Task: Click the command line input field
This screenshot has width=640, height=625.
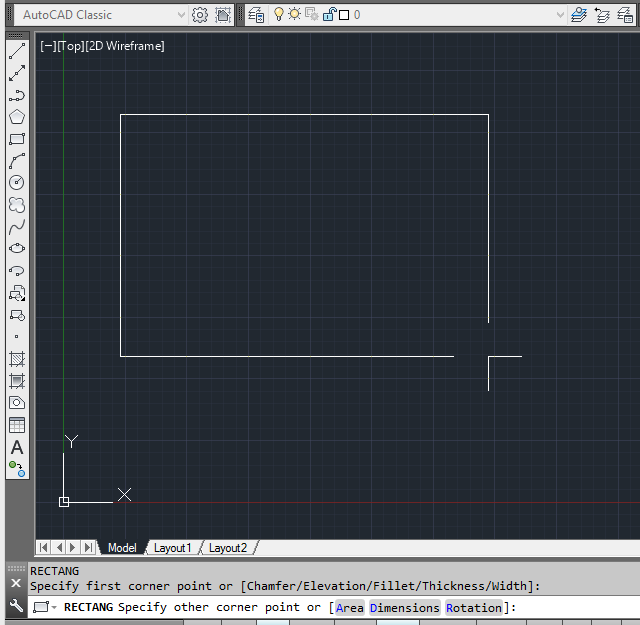Action: pyautogui.click(x=333, y=607)
